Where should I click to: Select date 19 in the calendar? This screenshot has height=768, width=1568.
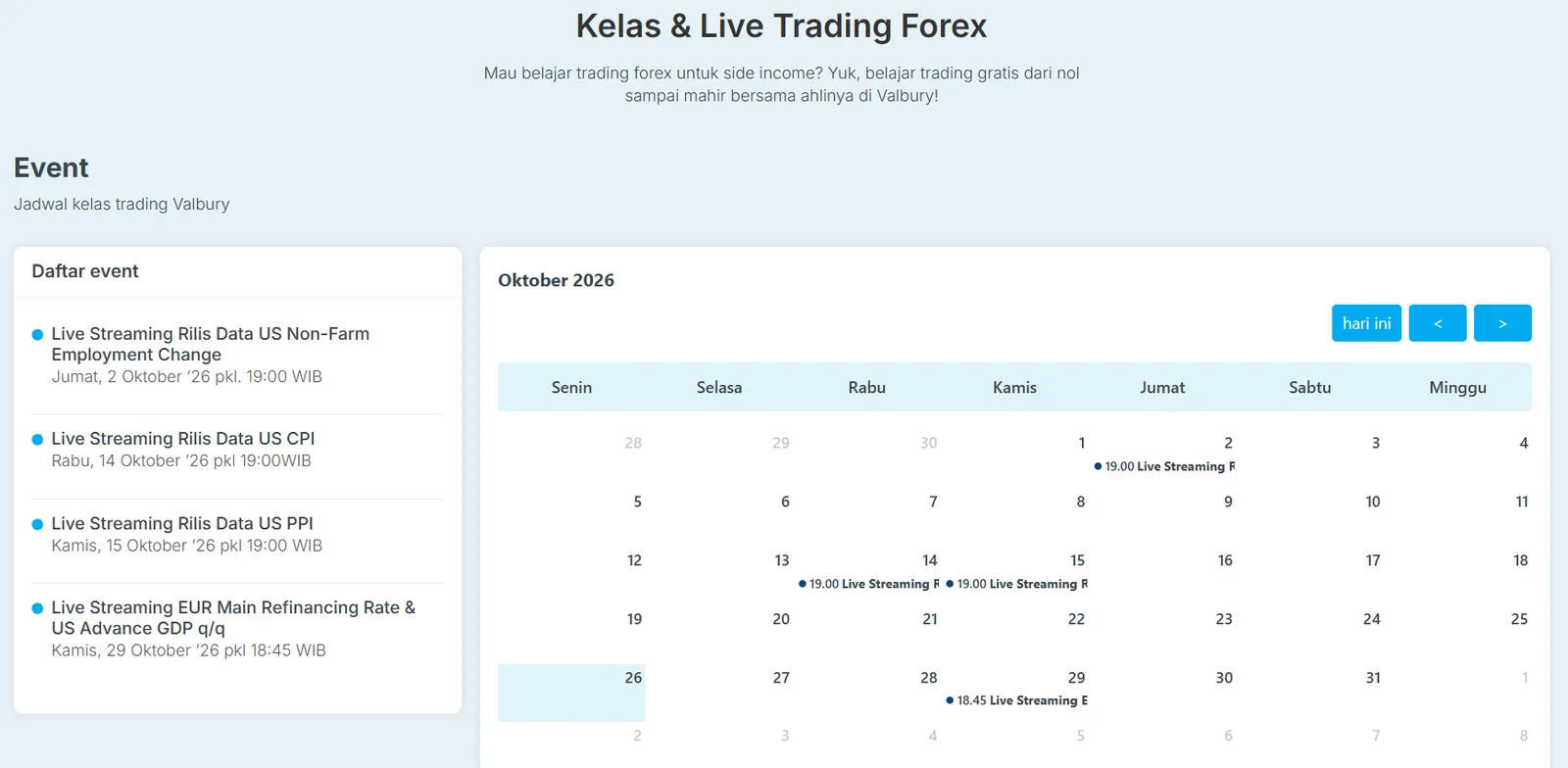click(634, 619)
